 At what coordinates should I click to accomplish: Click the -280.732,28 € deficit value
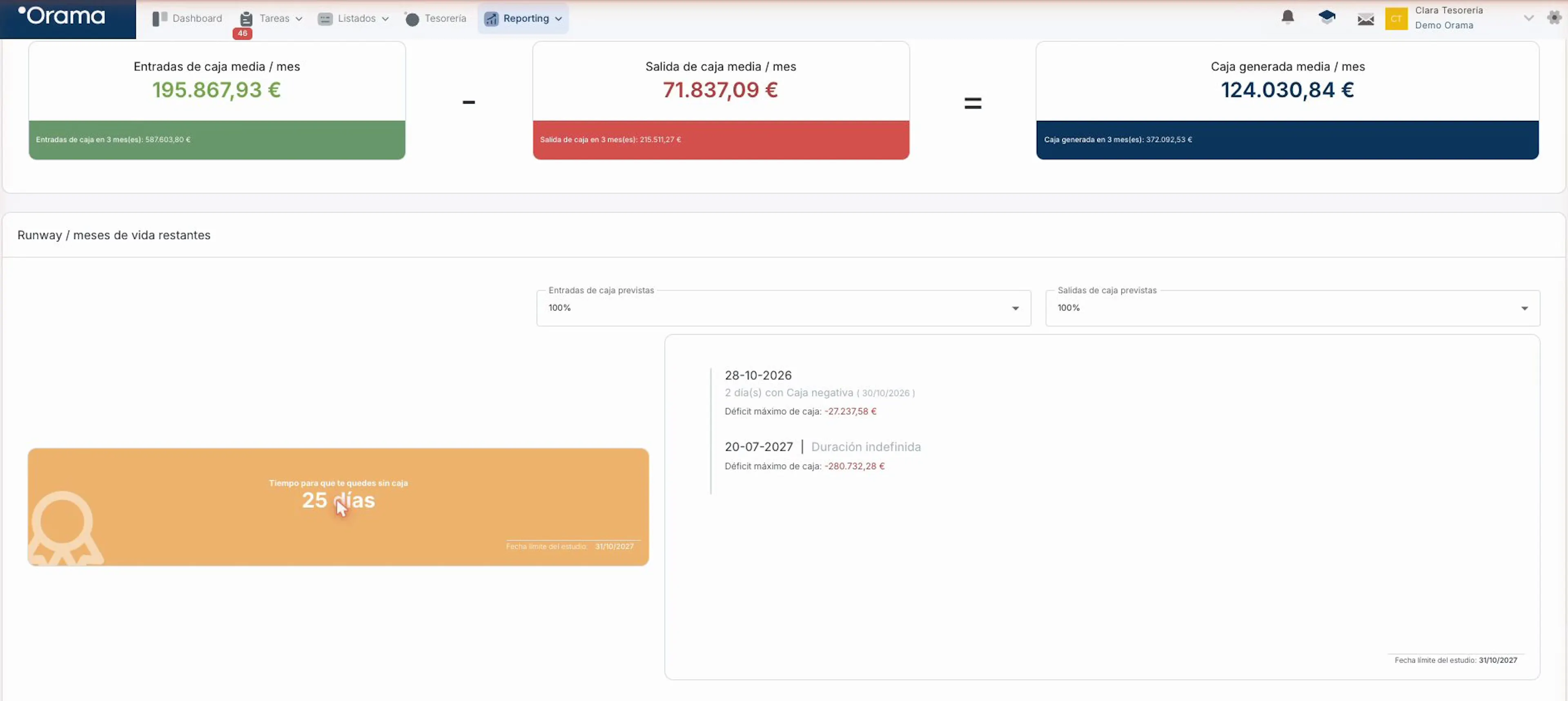tap(854, 466)
